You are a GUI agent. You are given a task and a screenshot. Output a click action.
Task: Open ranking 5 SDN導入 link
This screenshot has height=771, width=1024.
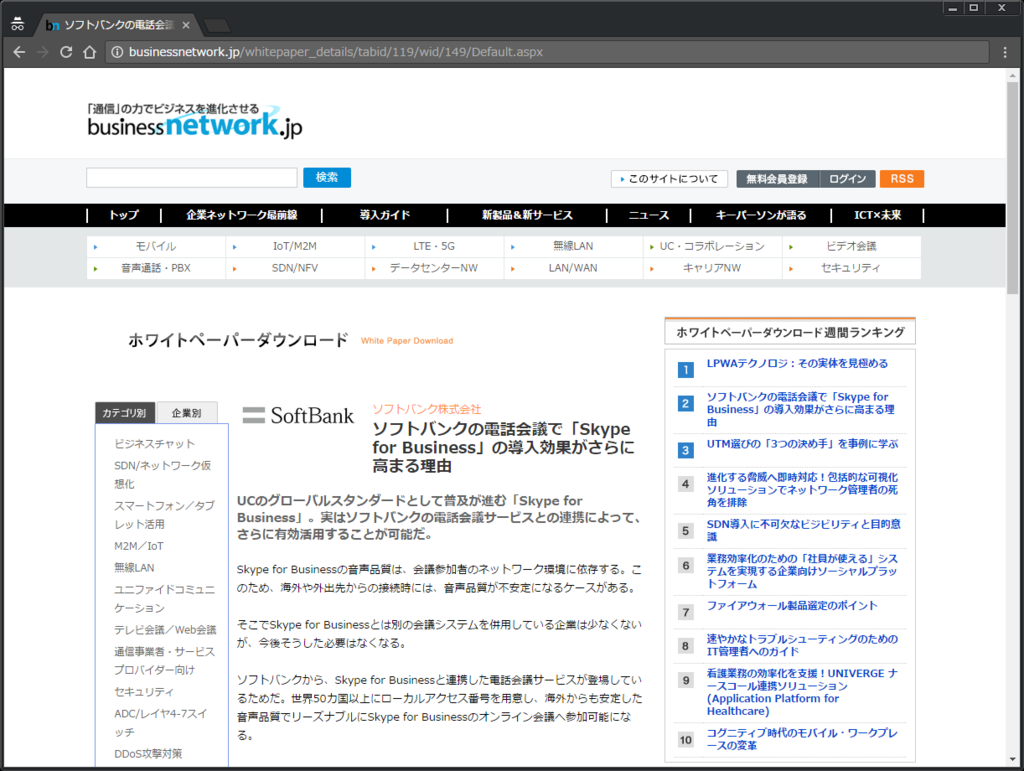(x=804, y=530)
